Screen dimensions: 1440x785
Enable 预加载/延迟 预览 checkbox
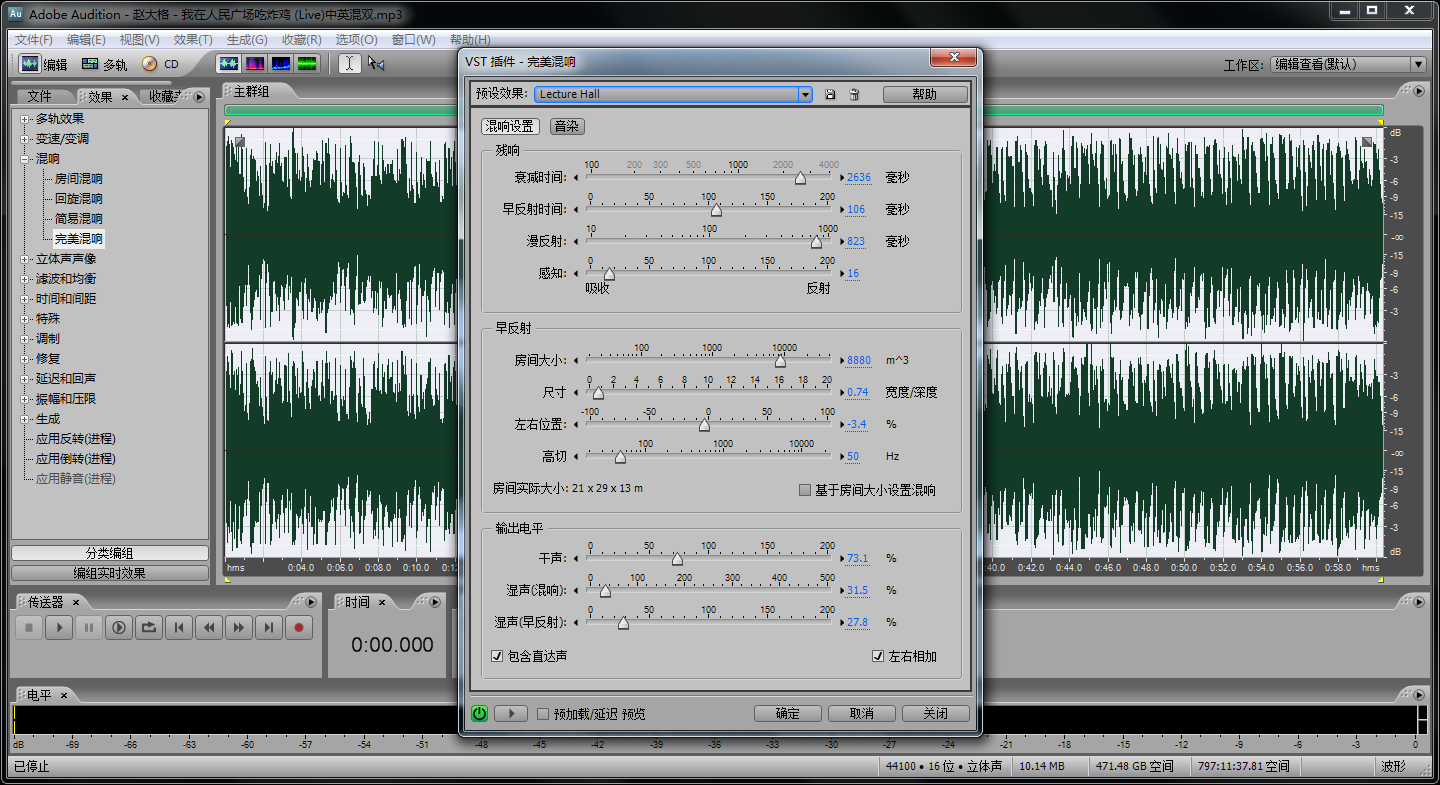[543, 714]
